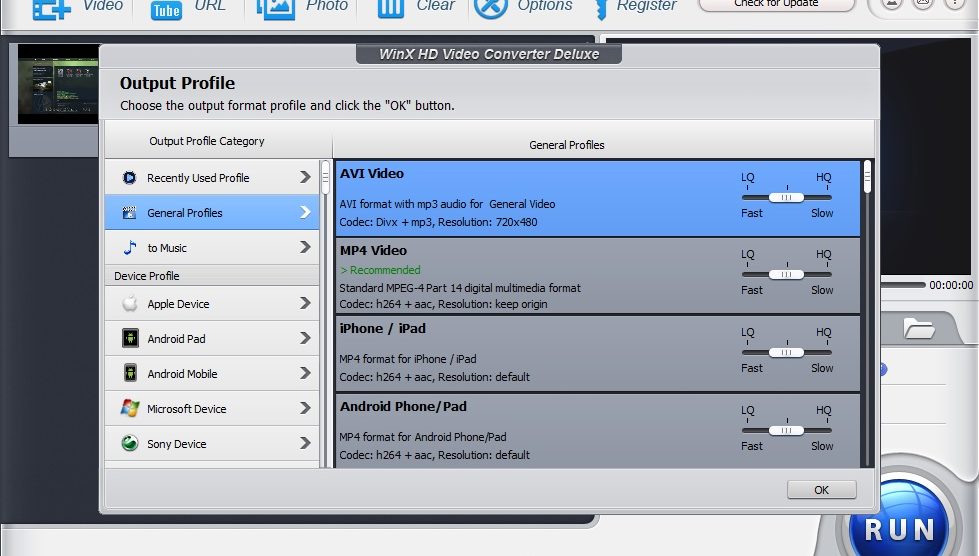Select to Music category
The width and height of the screenshot is (979, 556).
(212, 248)
